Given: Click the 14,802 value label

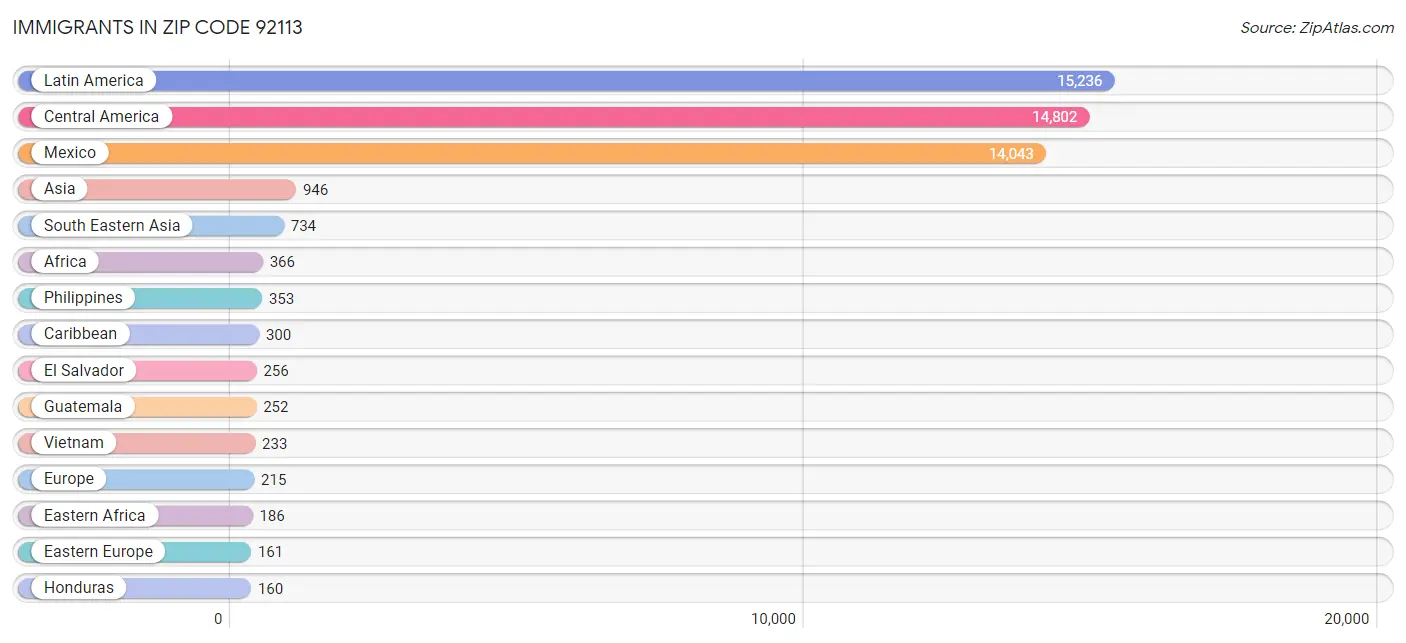Looking at the screenshot, I should pyautogui.click(x=1054, y=116).
